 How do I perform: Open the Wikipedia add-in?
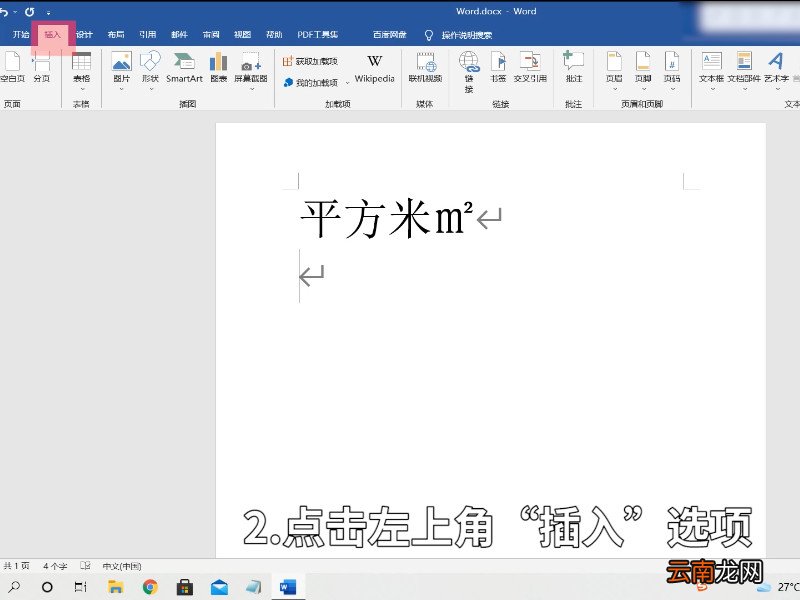pyautogui.click(x=374, y=68)
